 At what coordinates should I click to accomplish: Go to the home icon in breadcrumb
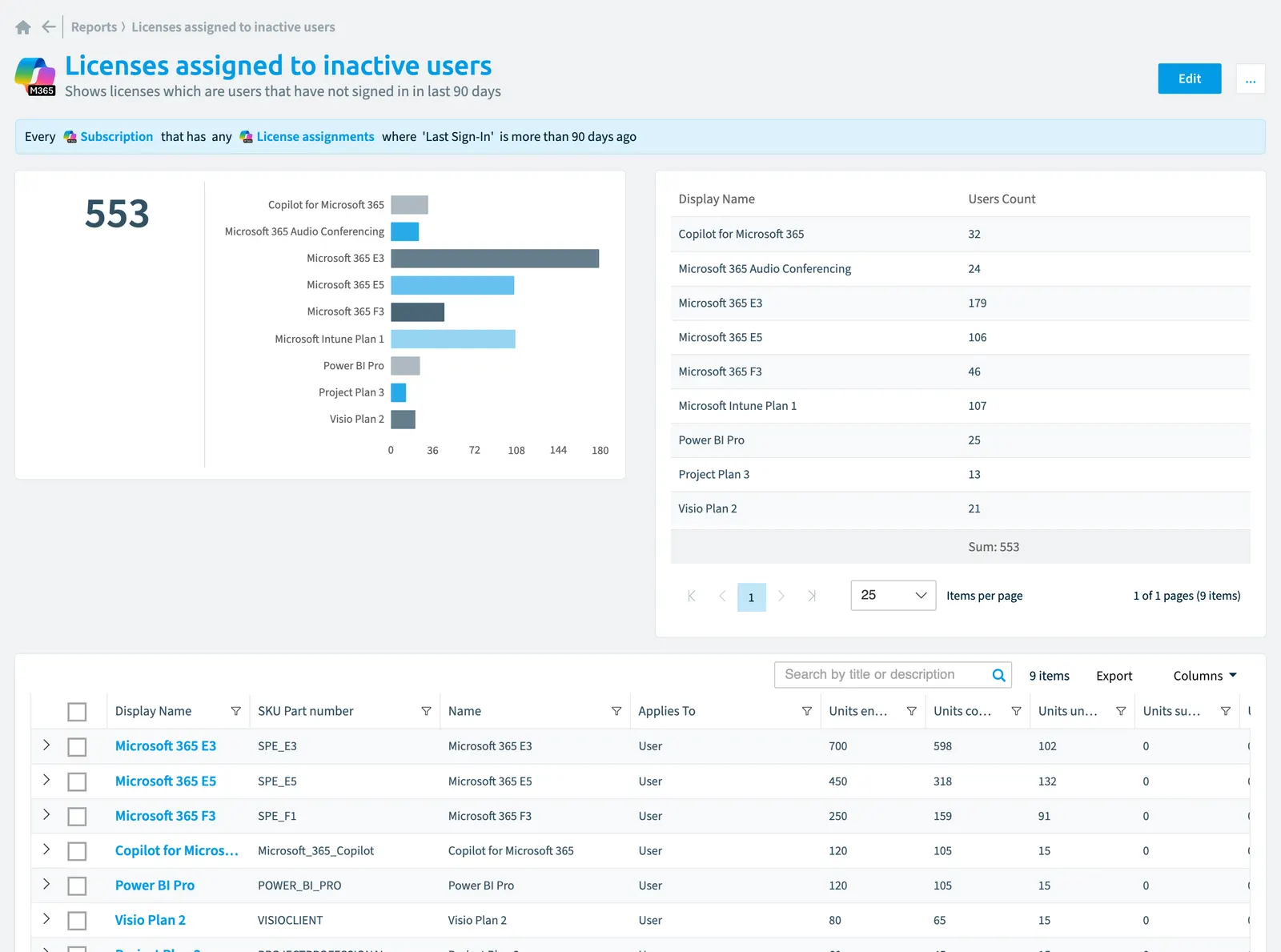point(23,27)
